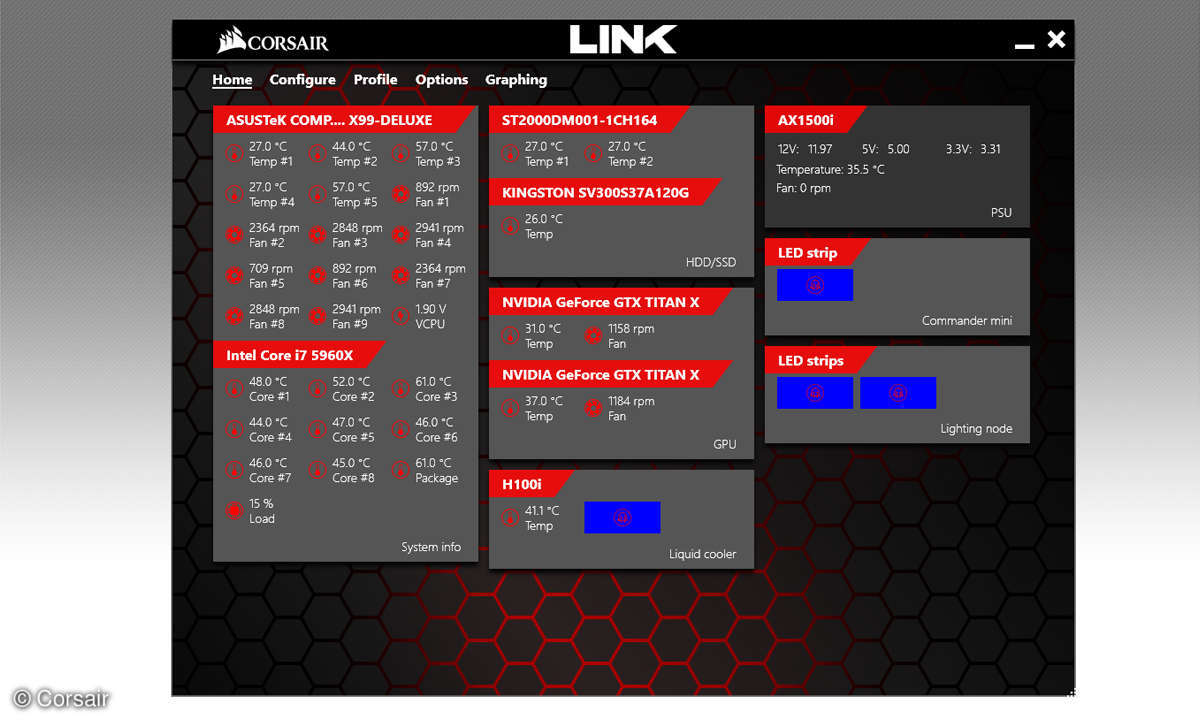
Task: Click the Fan #4 fan icon at 2941 rpm
Action: click(x=400, y=235)
